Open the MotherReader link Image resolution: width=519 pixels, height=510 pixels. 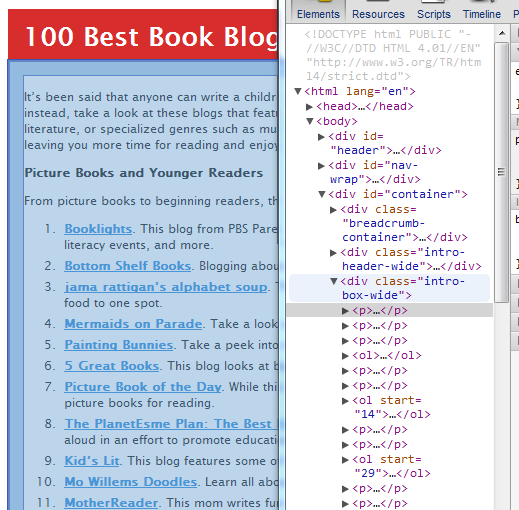point(111,503)
